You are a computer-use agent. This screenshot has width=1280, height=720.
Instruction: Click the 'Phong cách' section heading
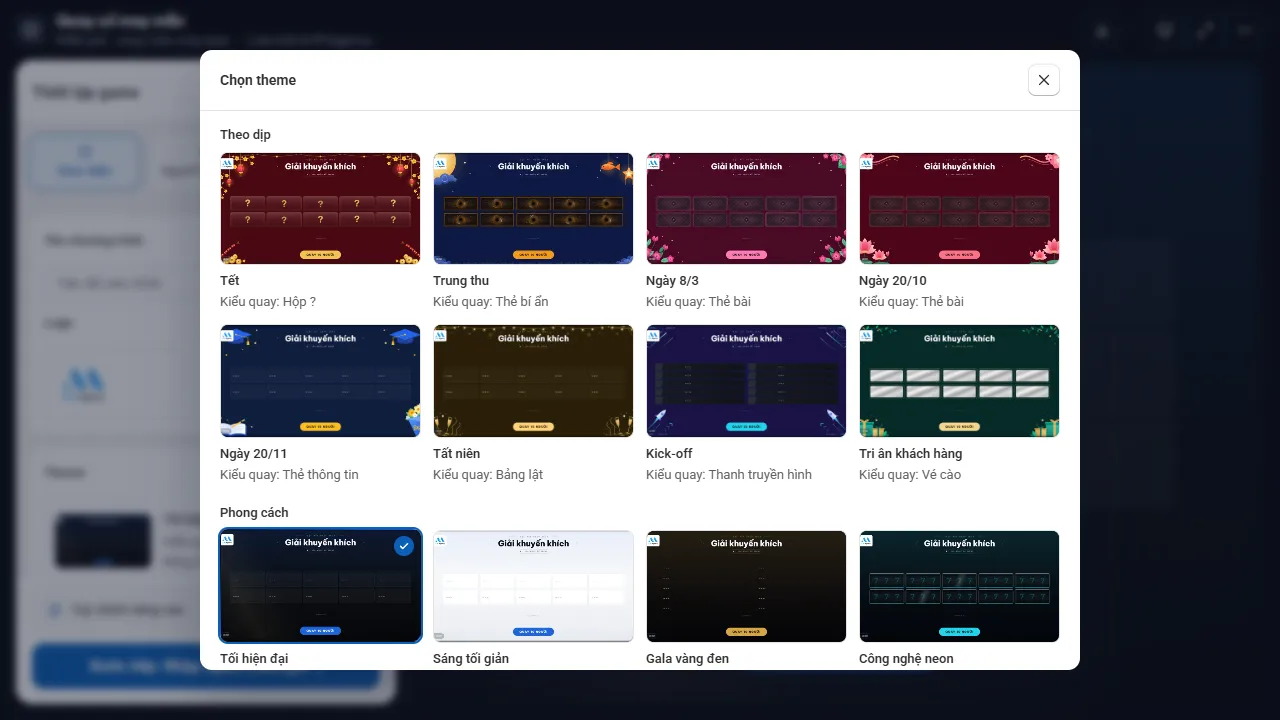tap(254, 513)
